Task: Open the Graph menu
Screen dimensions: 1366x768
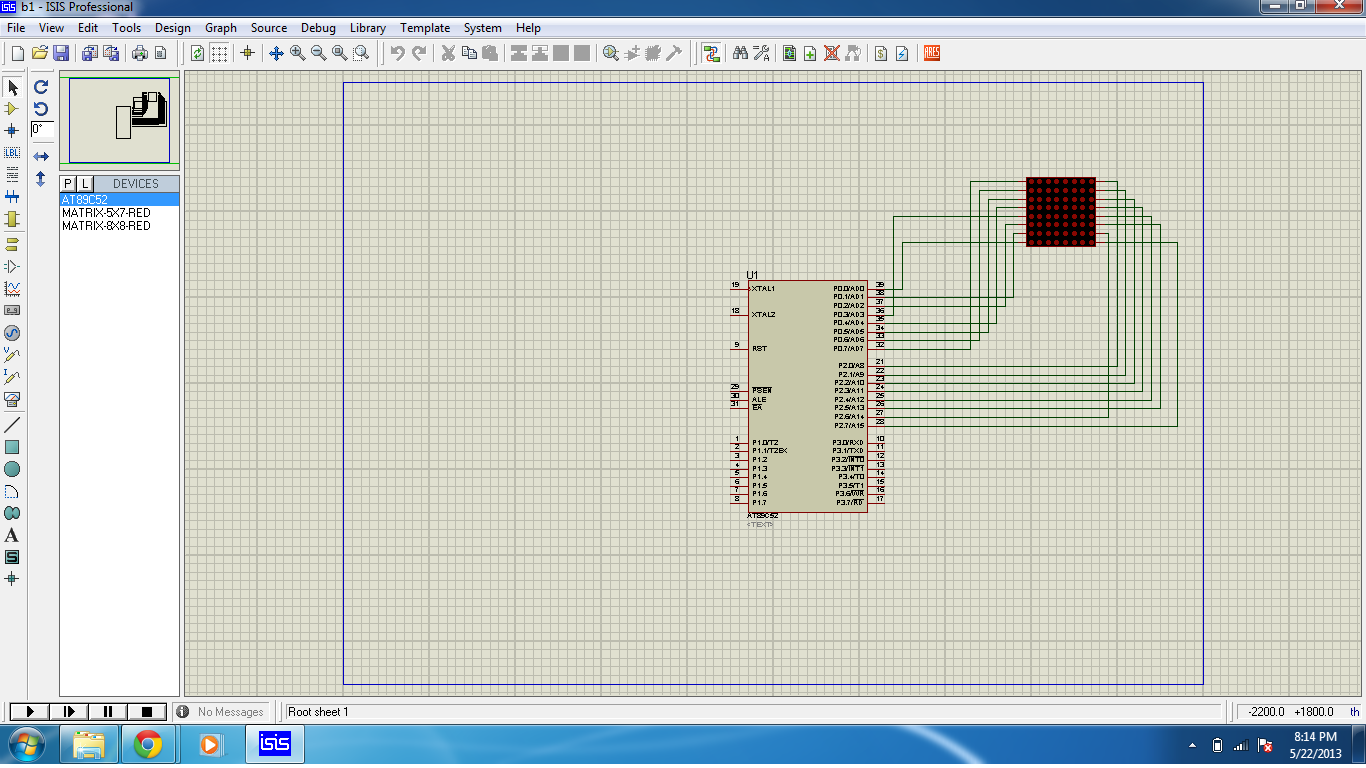Action: tap(221, 28)
